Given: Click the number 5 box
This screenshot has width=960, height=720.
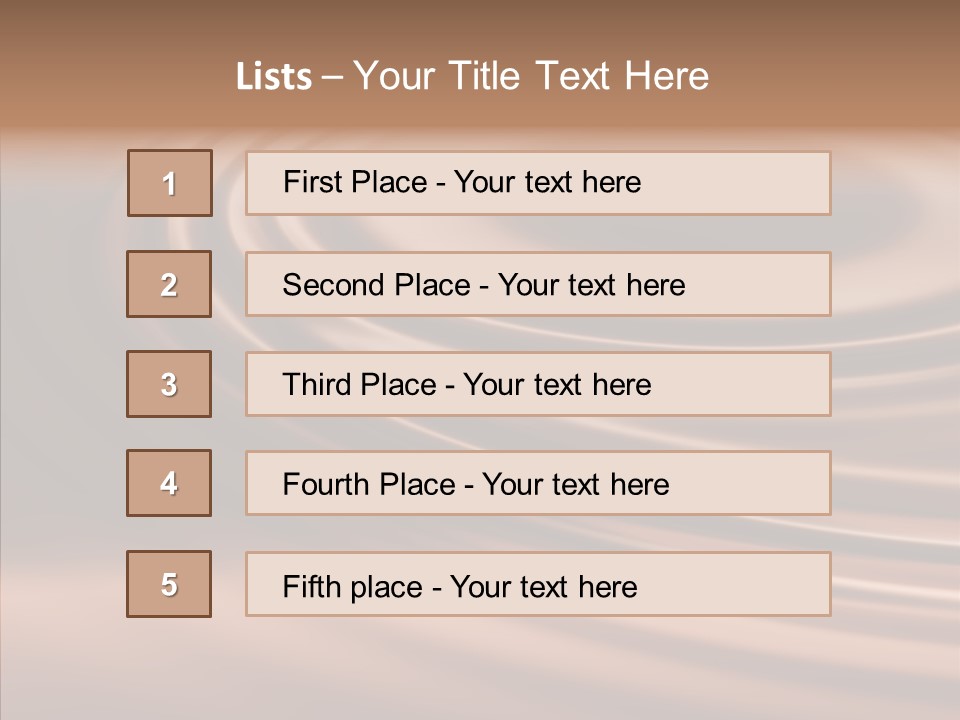Looking at the screenshot, I should tap(169, 584).
